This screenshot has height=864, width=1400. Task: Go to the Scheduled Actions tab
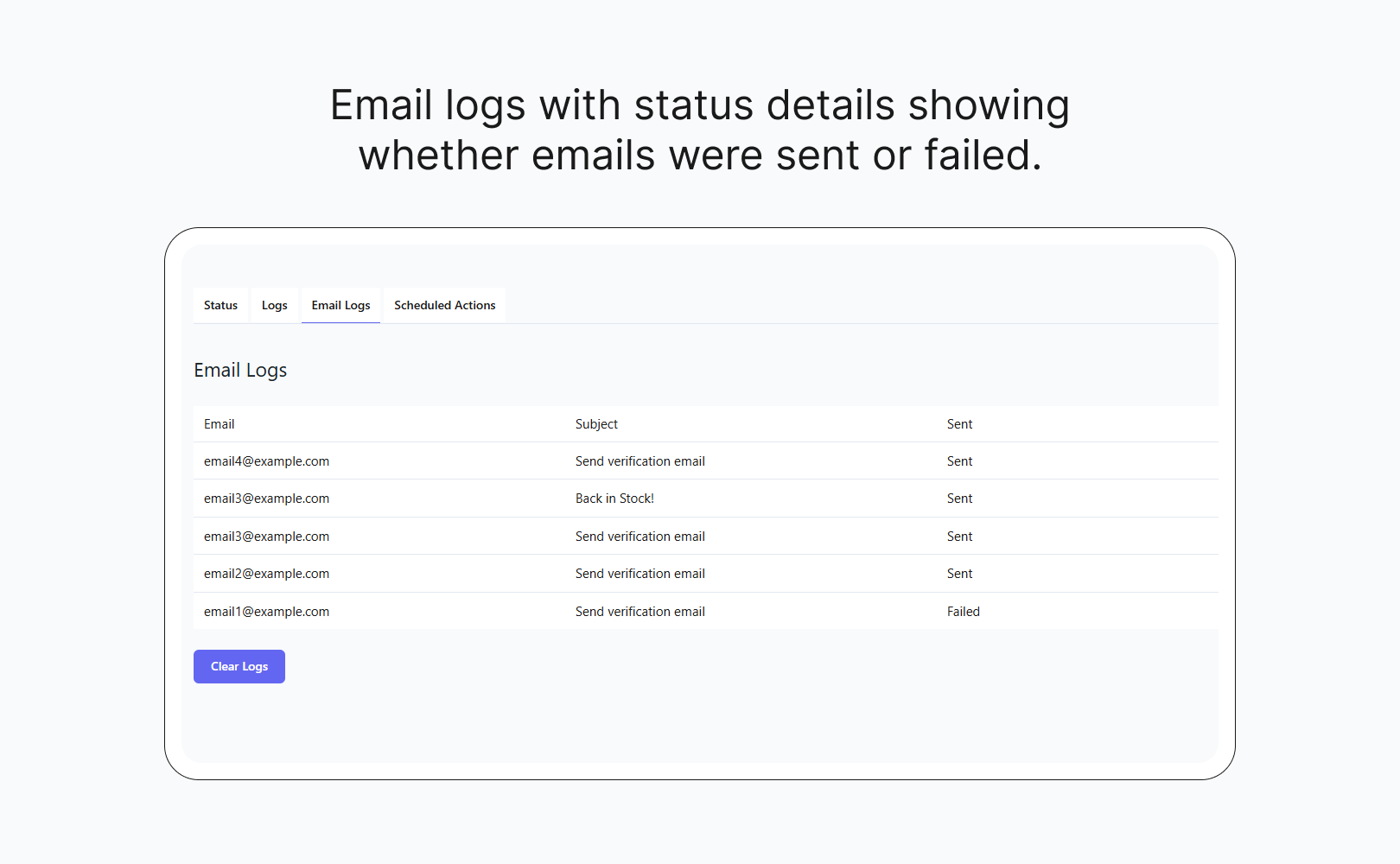point(444,305)
